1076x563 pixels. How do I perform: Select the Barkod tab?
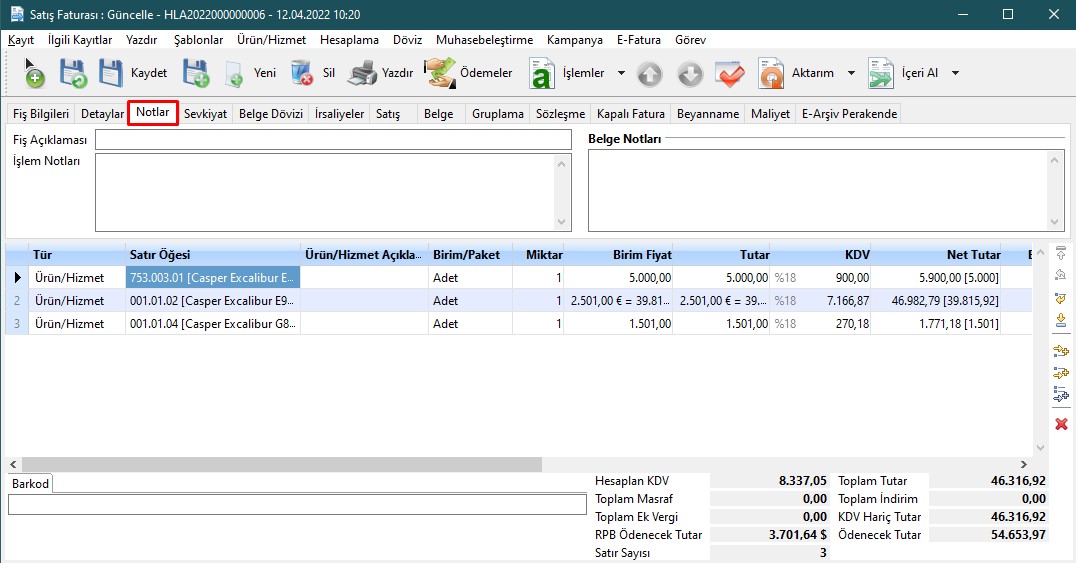[30, 483]
